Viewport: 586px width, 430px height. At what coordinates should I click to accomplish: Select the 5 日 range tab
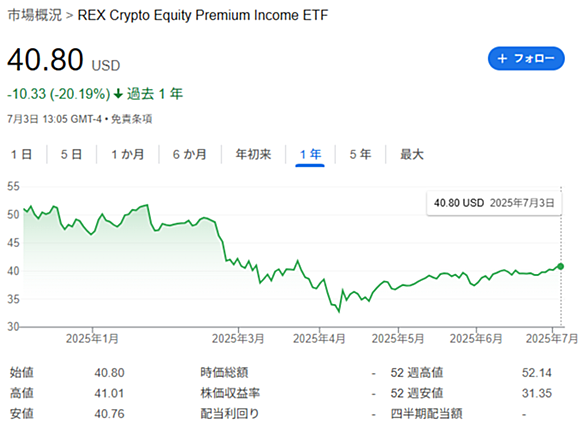tap(71, 154)
